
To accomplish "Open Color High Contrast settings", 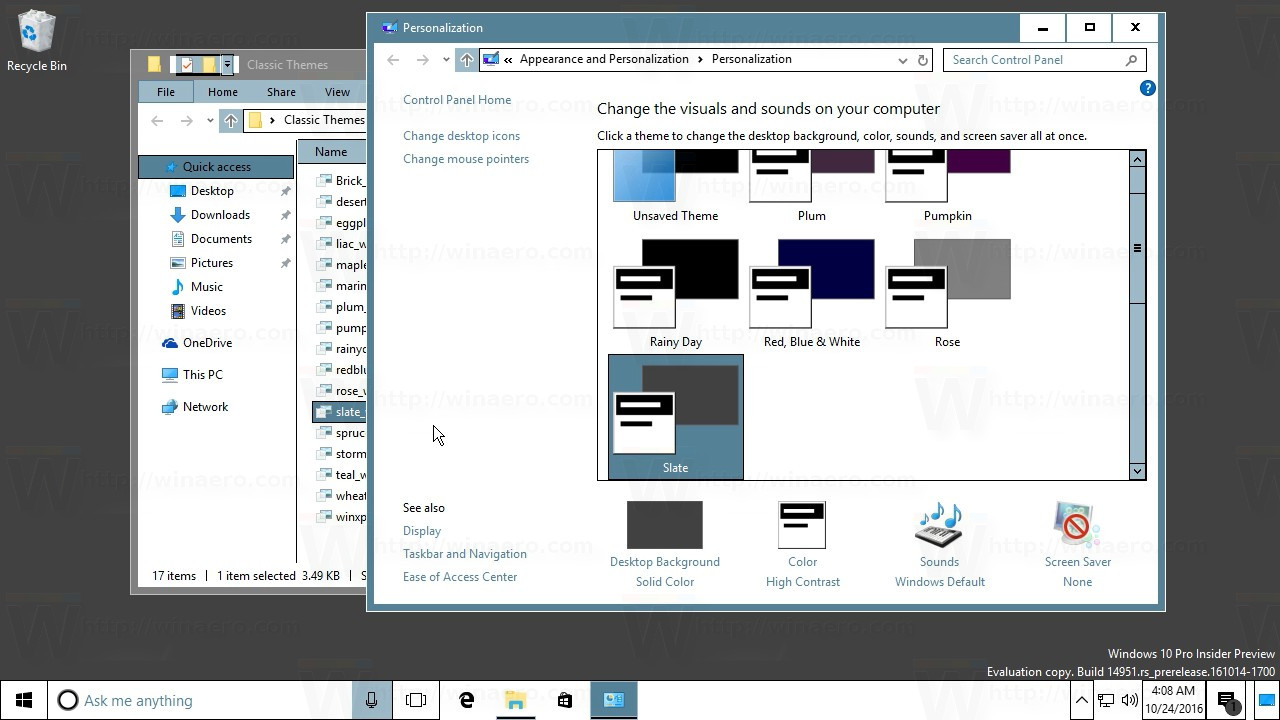I will (802, 545).
